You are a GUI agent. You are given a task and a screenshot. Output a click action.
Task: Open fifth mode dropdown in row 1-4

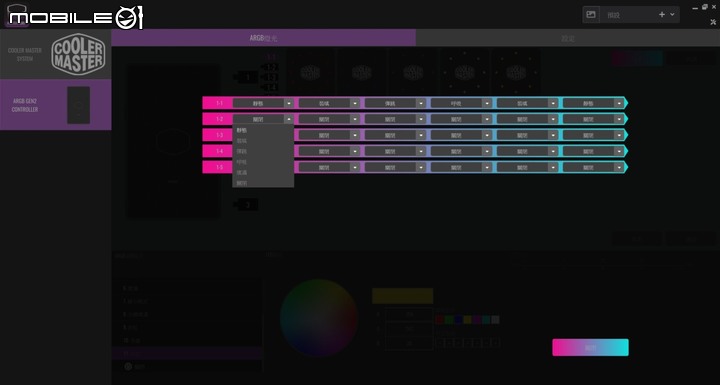pyautogui.click(x=527, y=152)
